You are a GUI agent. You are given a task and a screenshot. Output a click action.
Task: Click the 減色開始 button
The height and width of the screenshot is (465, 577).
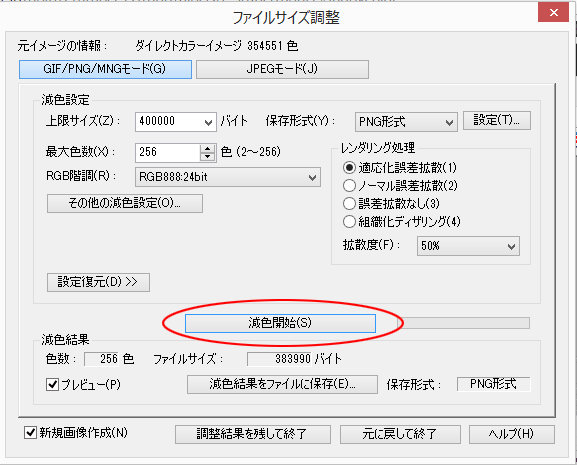280,323
